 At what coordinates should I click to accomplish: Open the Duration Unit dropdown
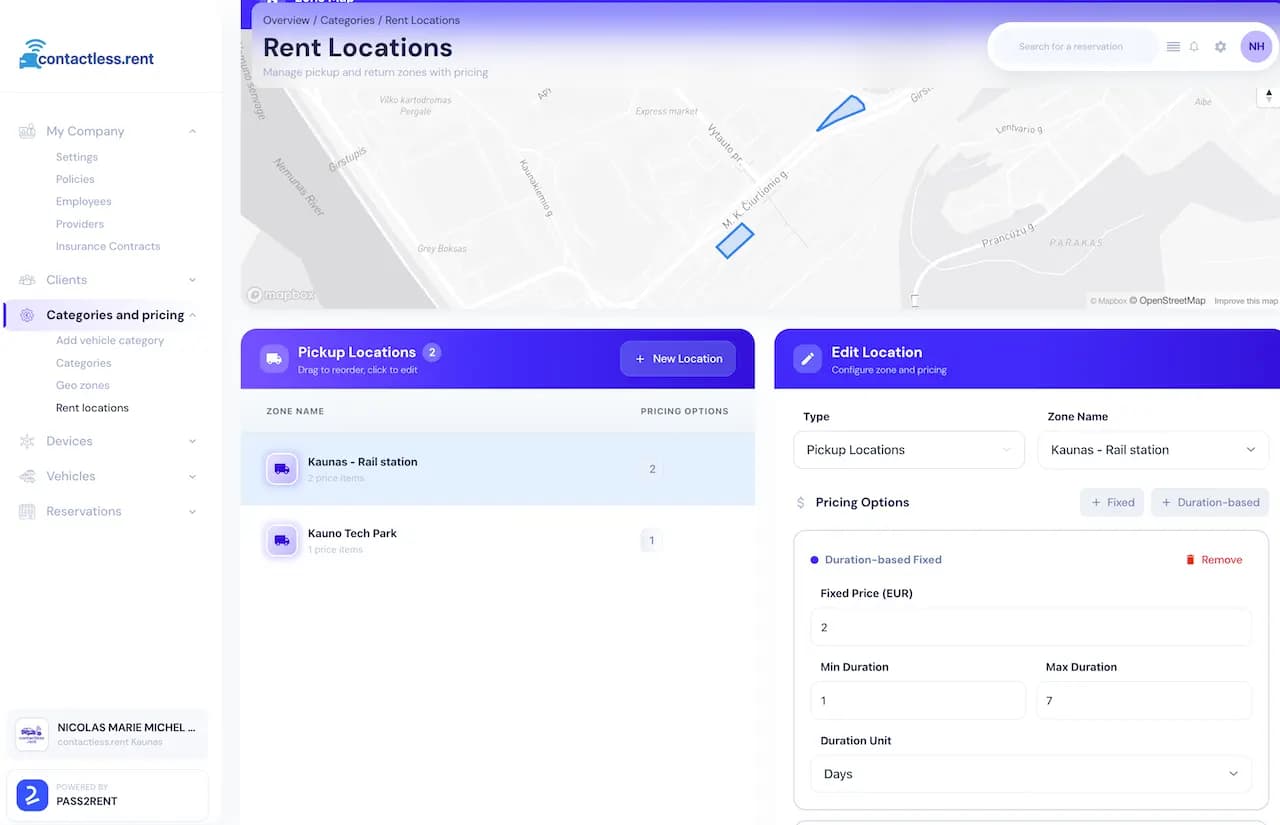(1030, 774)
